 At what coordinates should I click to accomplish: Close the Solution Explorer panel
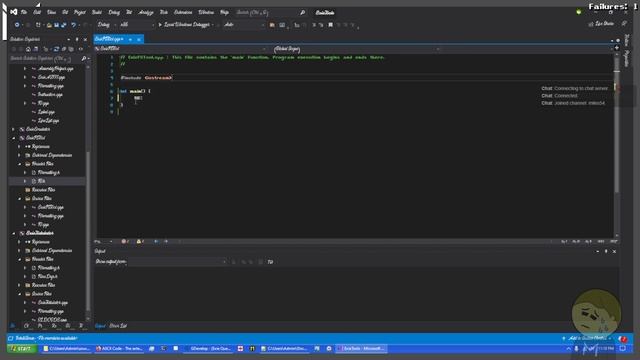[x=85, y=40]
